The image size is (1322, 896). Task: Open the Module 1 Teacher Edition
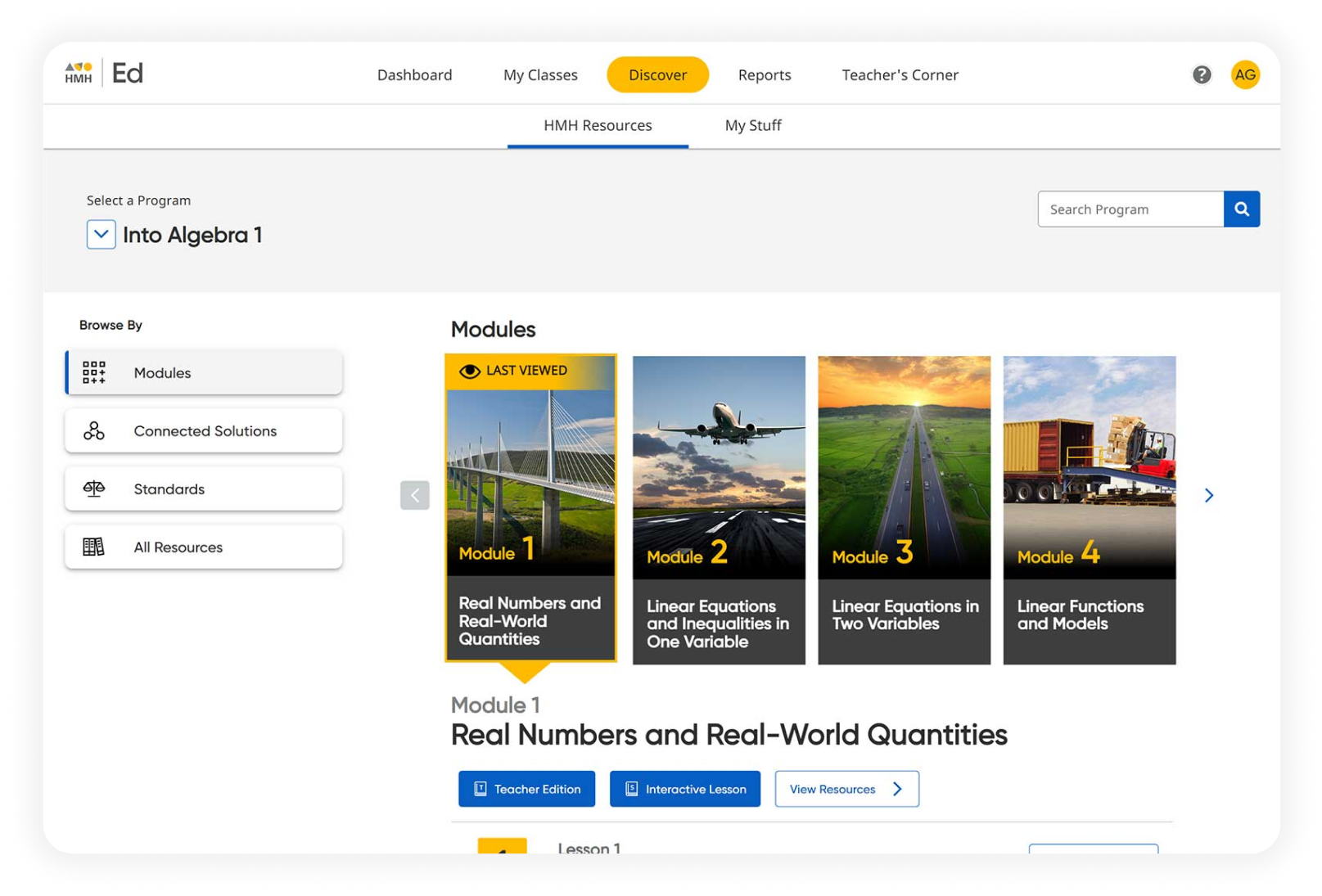tap(526, 789)
